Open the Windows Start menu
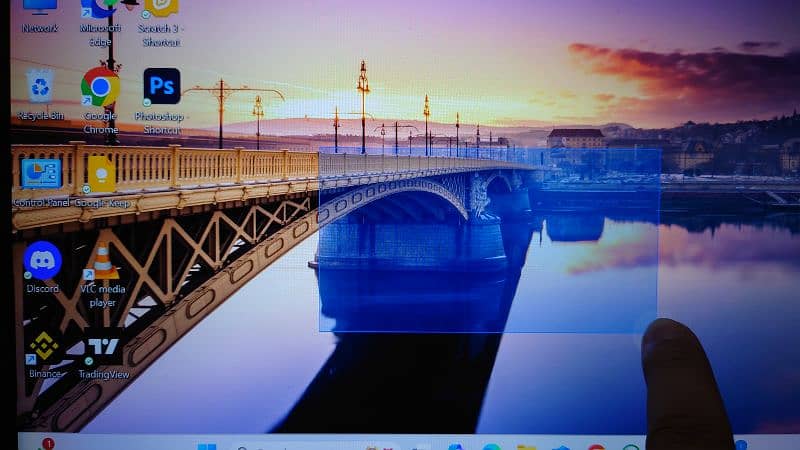Screen dimensions: 800x450 (207, 446)
